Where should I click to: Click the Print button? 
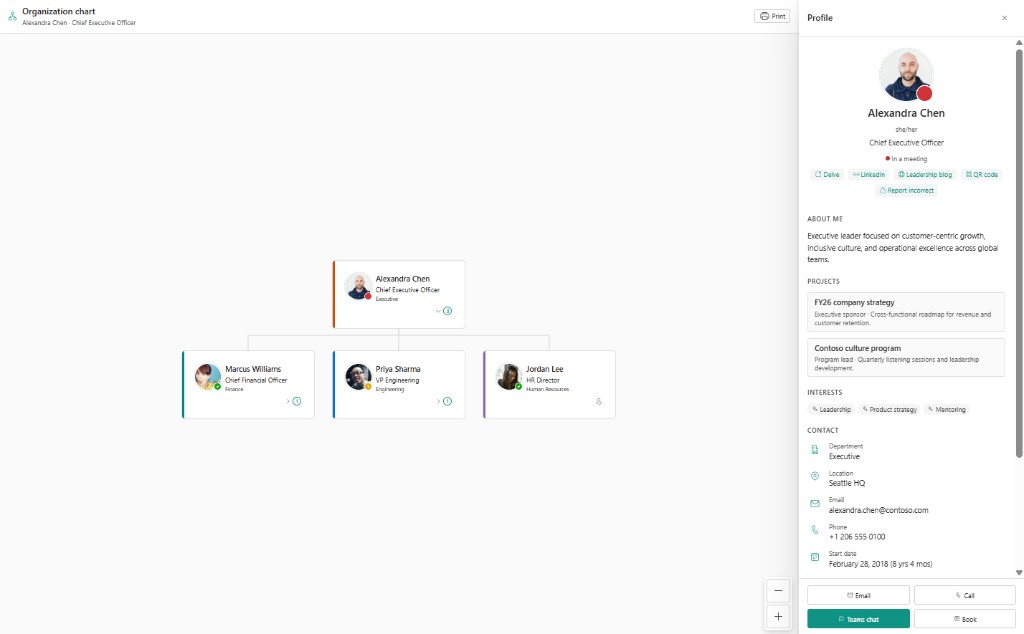pyautogui.click(x=772, y=16)
